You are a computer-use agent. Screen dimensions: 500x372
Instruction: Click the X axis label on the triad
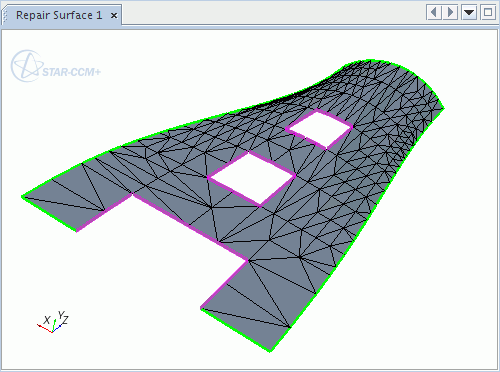click(x=47, y=320)
